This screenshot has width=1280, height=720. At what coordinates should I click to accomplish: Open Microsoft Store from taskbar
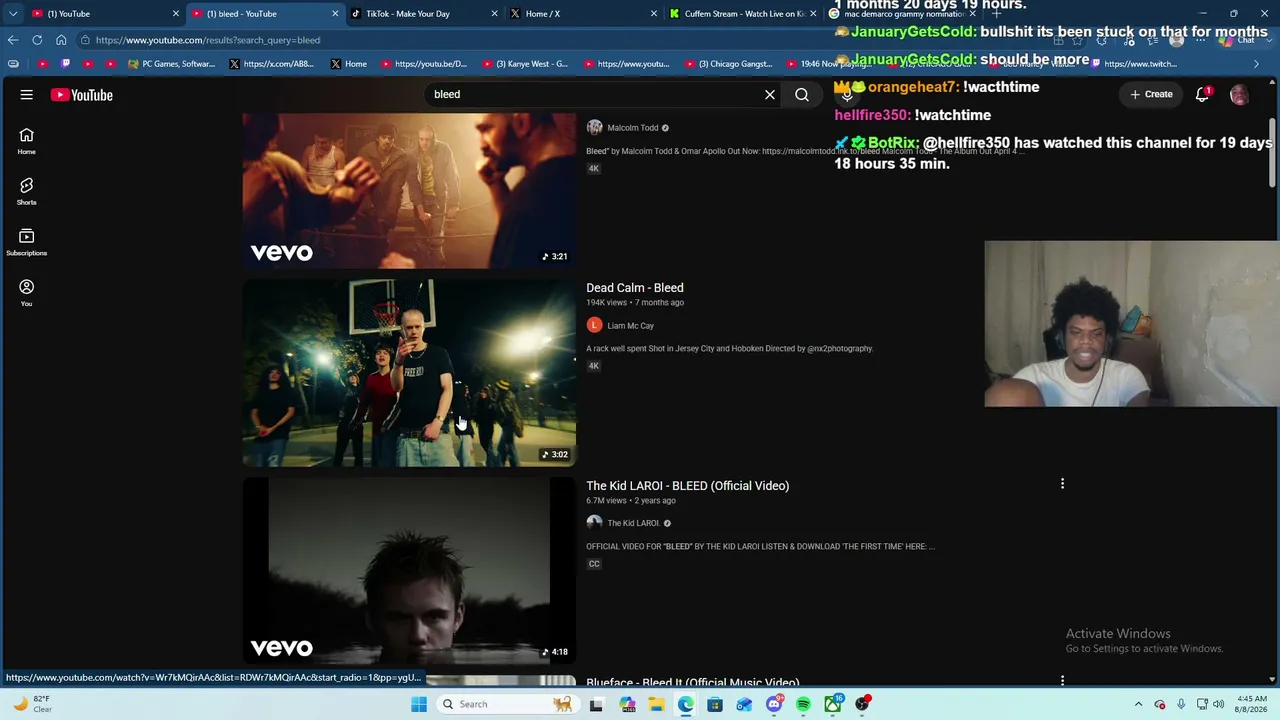(715, 704)
